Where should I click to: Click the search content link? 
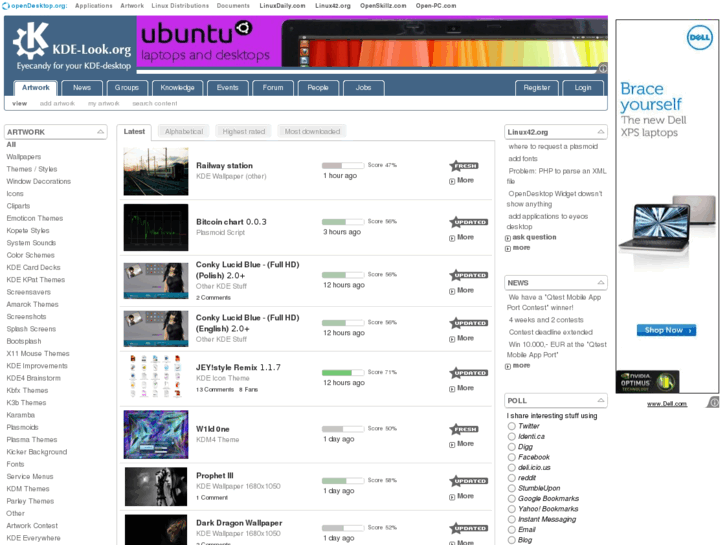click(x=155, y=103)
